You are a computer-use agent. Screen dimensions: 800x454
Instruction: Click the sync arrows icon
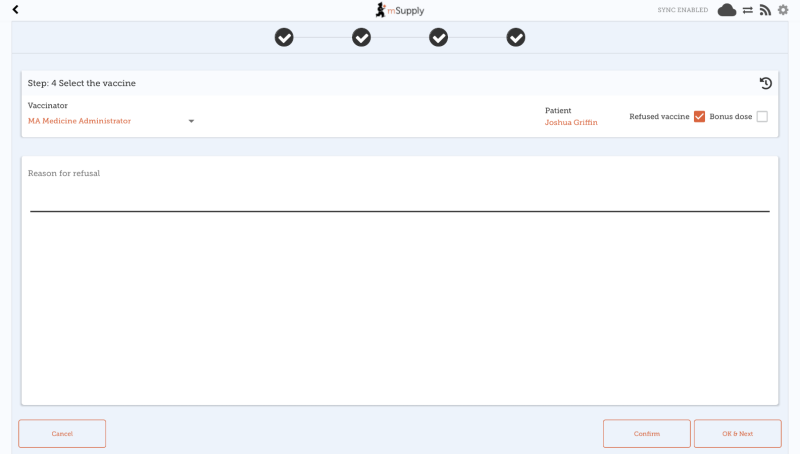pyautogui.click(x=747, y=10)
